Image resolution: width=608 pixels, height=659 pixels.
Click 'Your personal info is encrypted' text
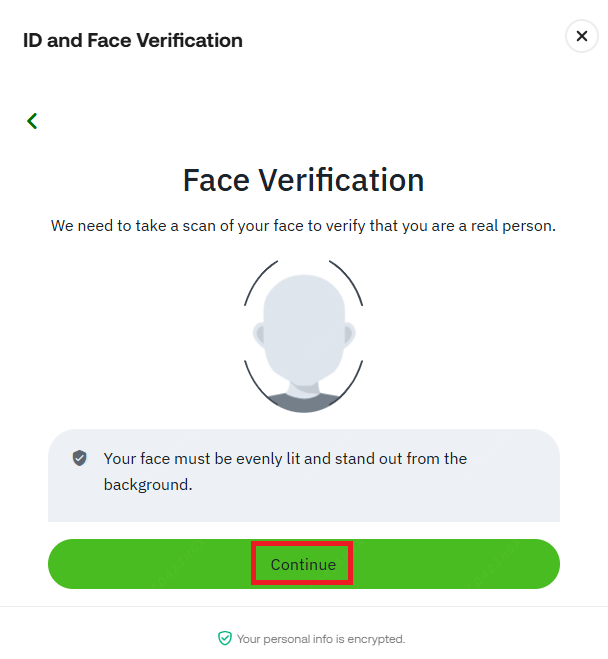(320, 638)
